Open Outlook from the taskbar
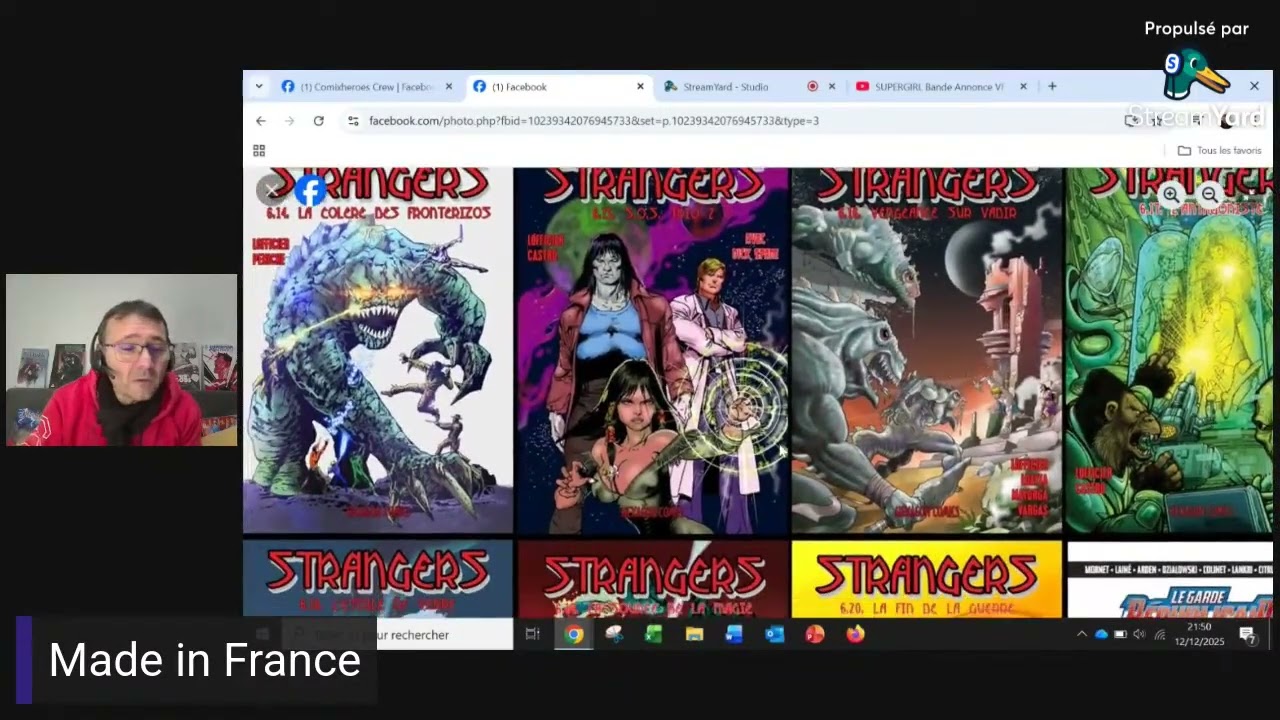The image size is (1280, 720). pos(774,634)
